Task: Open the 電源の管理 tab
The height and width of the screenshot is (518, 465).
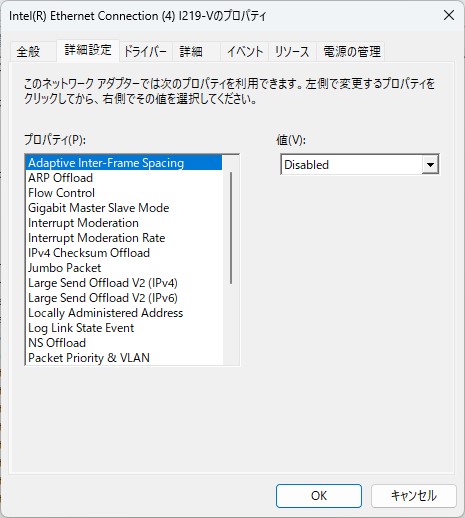Action: (x=352, y=52)
